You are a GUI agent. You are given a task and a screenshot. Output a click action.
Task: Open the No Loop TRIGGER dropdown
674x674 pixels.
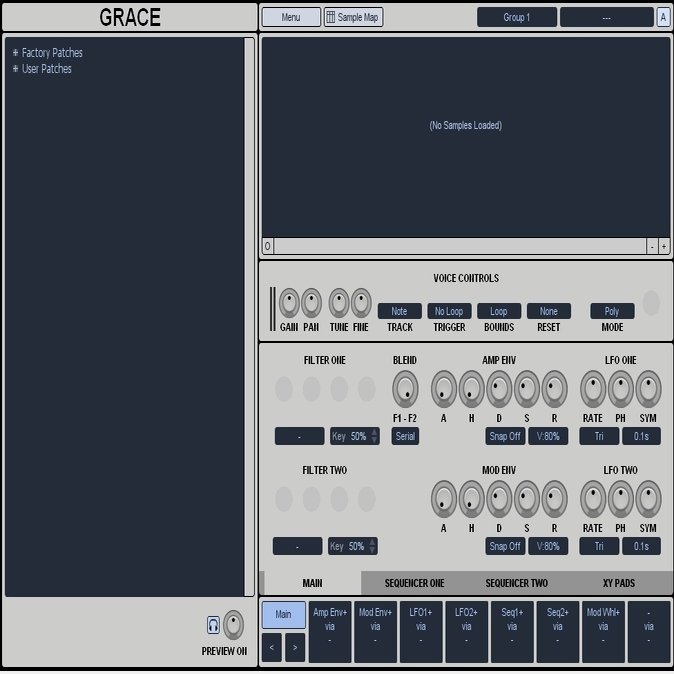(449, 311)
